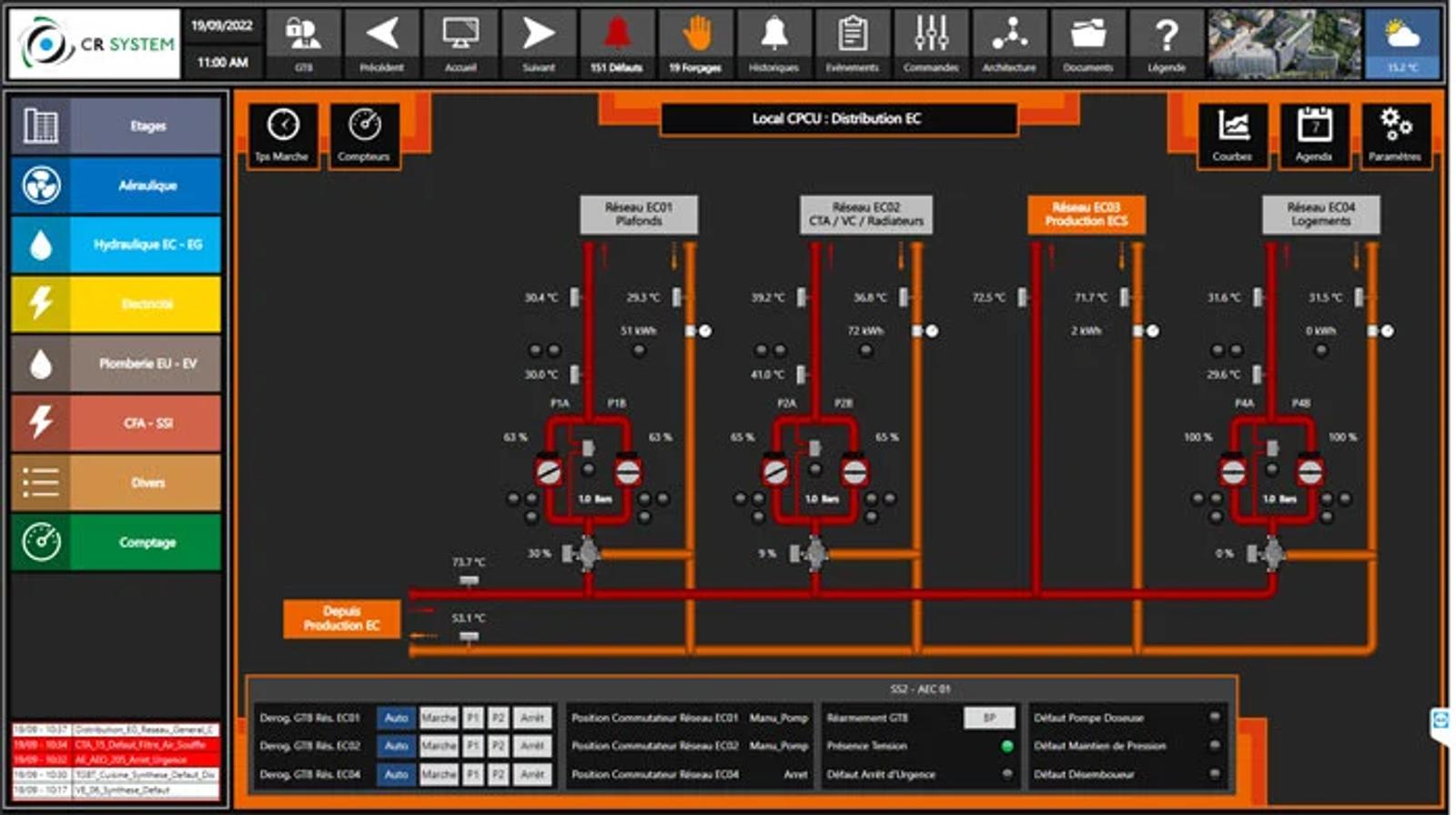The width and height of the screenshot is (1456, 815).
Task: Open the Compteurs gauge icon
Action: coord(364,135)
